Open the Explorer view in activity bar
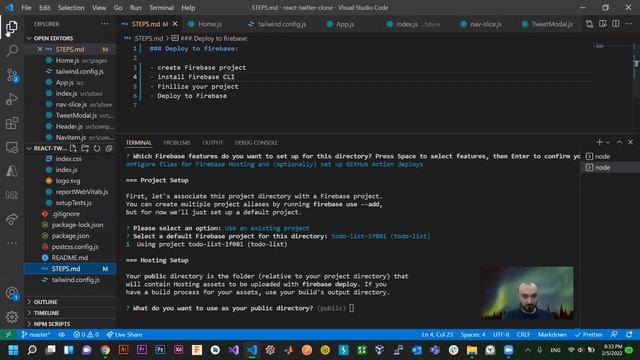640x360 pixels. (x=11, y=27)
